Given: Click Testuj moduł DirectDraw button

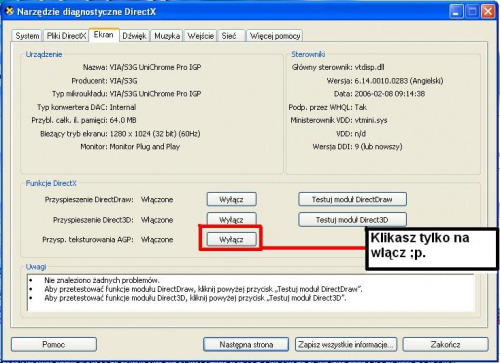Looking at the screenshot, I should (x=352, y=199).
